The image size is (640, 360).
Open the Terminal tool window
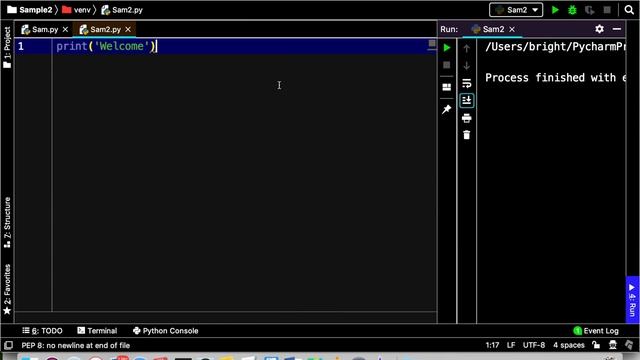(97, 331)
